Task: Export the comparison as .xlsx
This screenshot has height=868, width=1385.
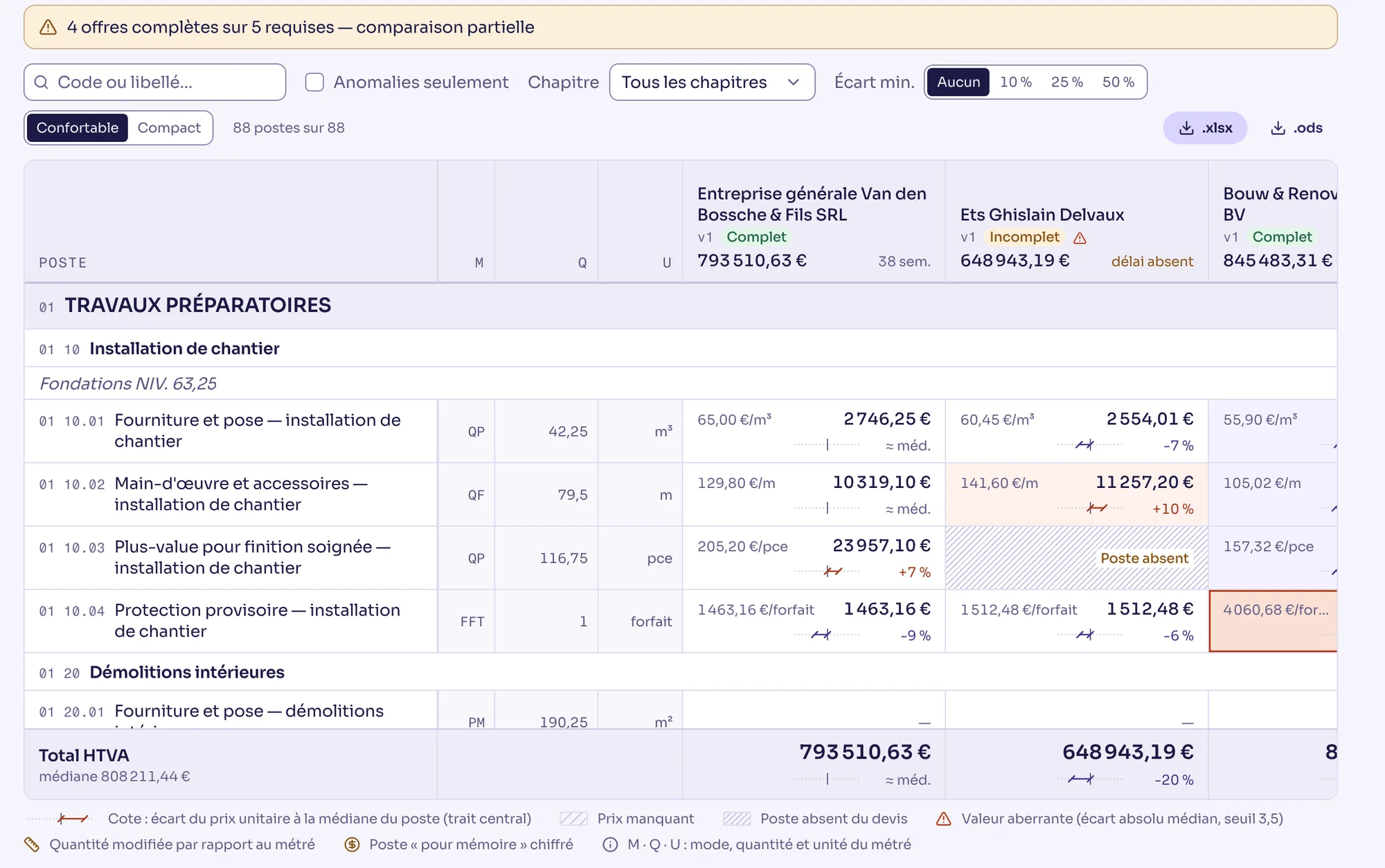Action: [1205, 128]
